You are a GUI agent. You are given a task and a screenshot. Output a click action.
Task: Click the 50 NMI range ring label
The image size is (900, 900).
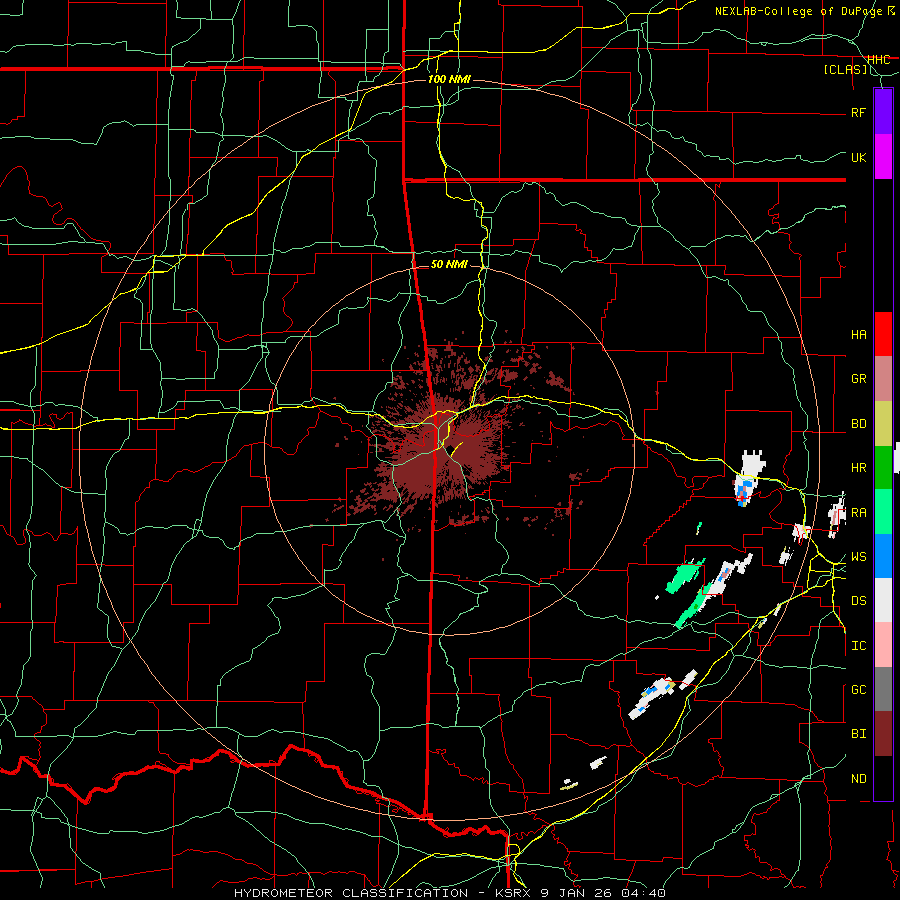point(449,264)
